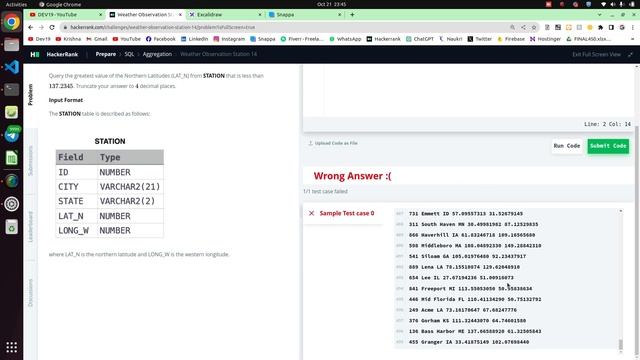Open the spreadsheet app in the dock
The width and height of the screenshot is (640, 360).
(11, 158)
